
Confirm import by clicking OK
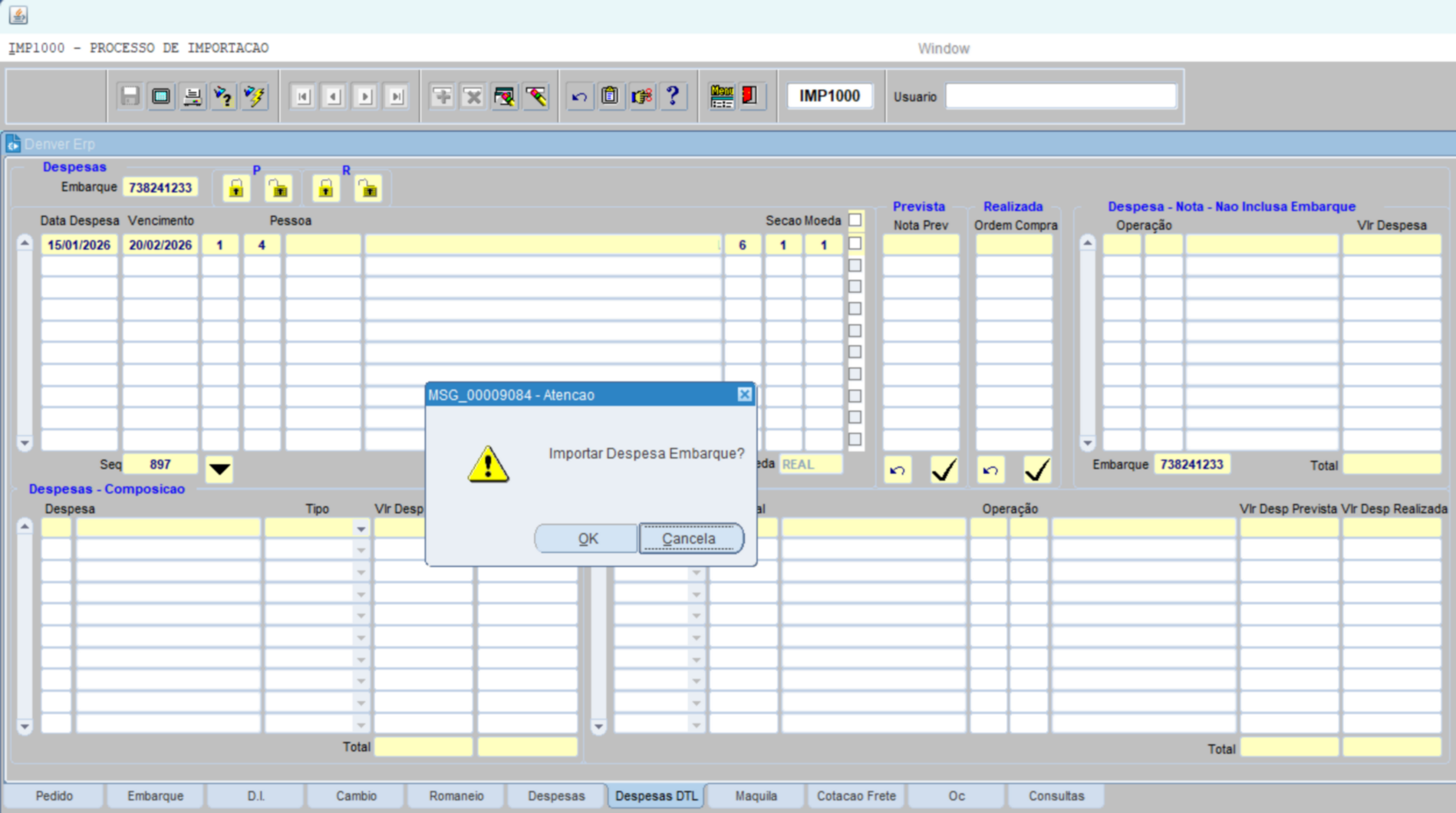[587, 538]
